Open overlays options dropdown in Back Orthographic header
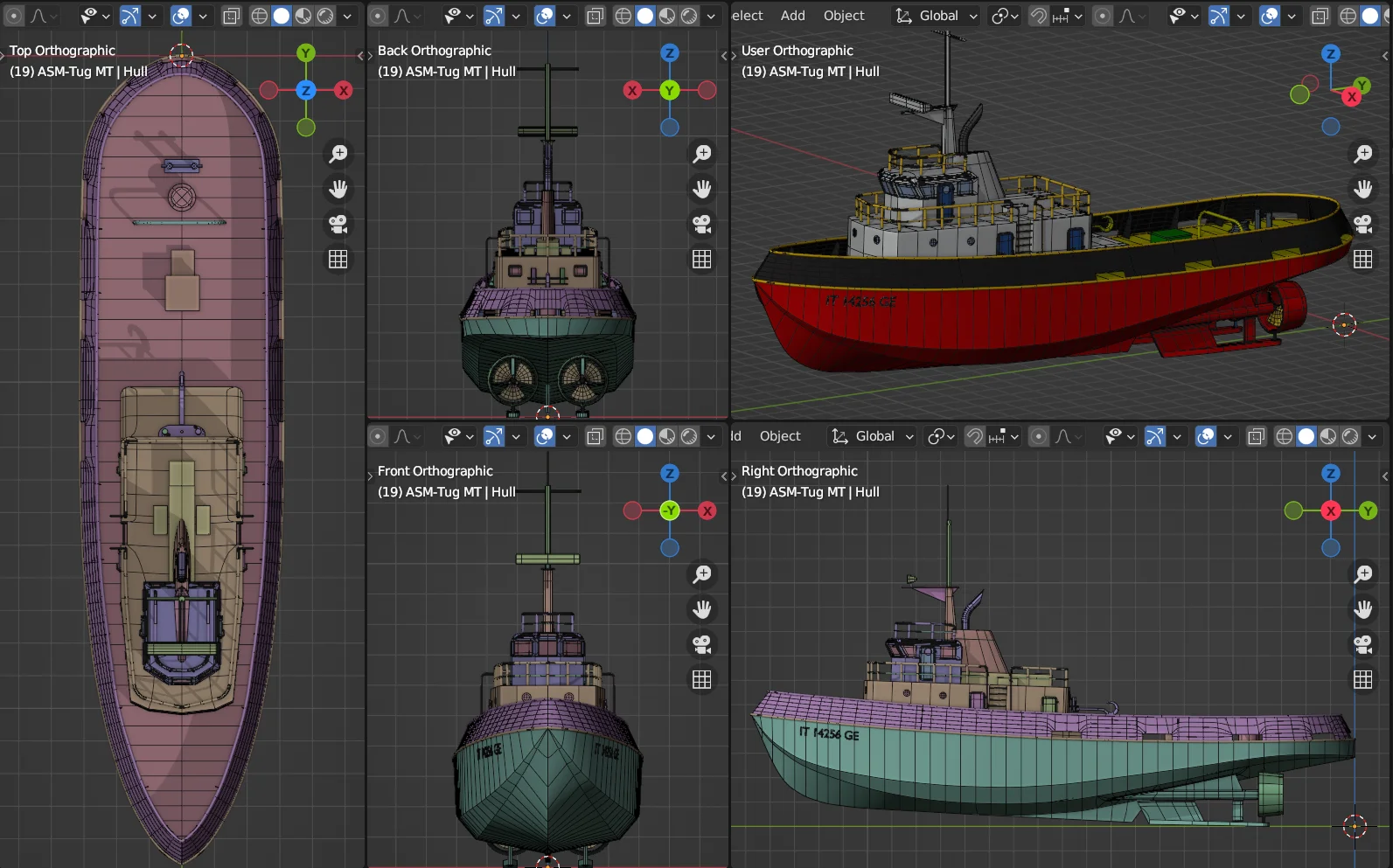This screenshot has width=1393, height=868. point(567,16)
